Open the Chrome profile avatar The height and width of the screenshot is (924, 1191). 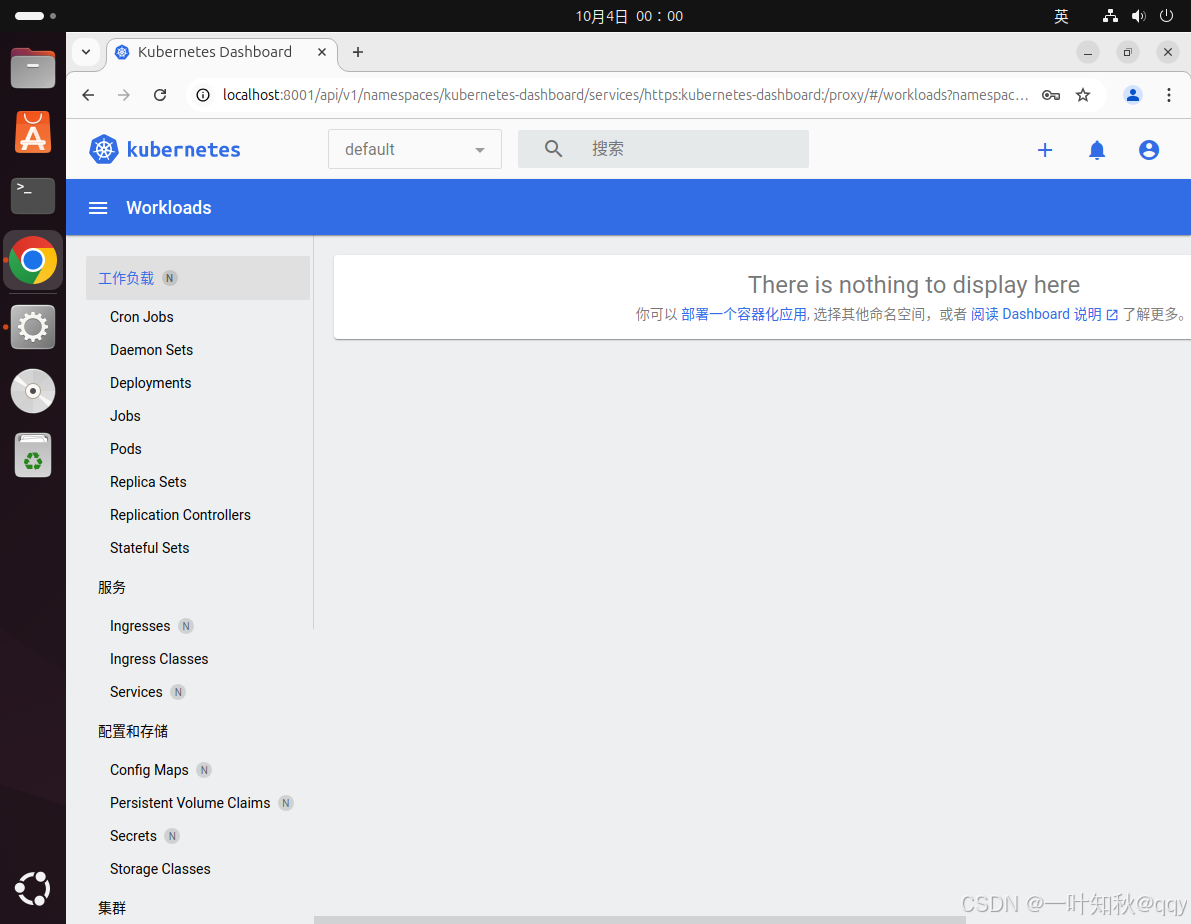[x=1133, y=95]
